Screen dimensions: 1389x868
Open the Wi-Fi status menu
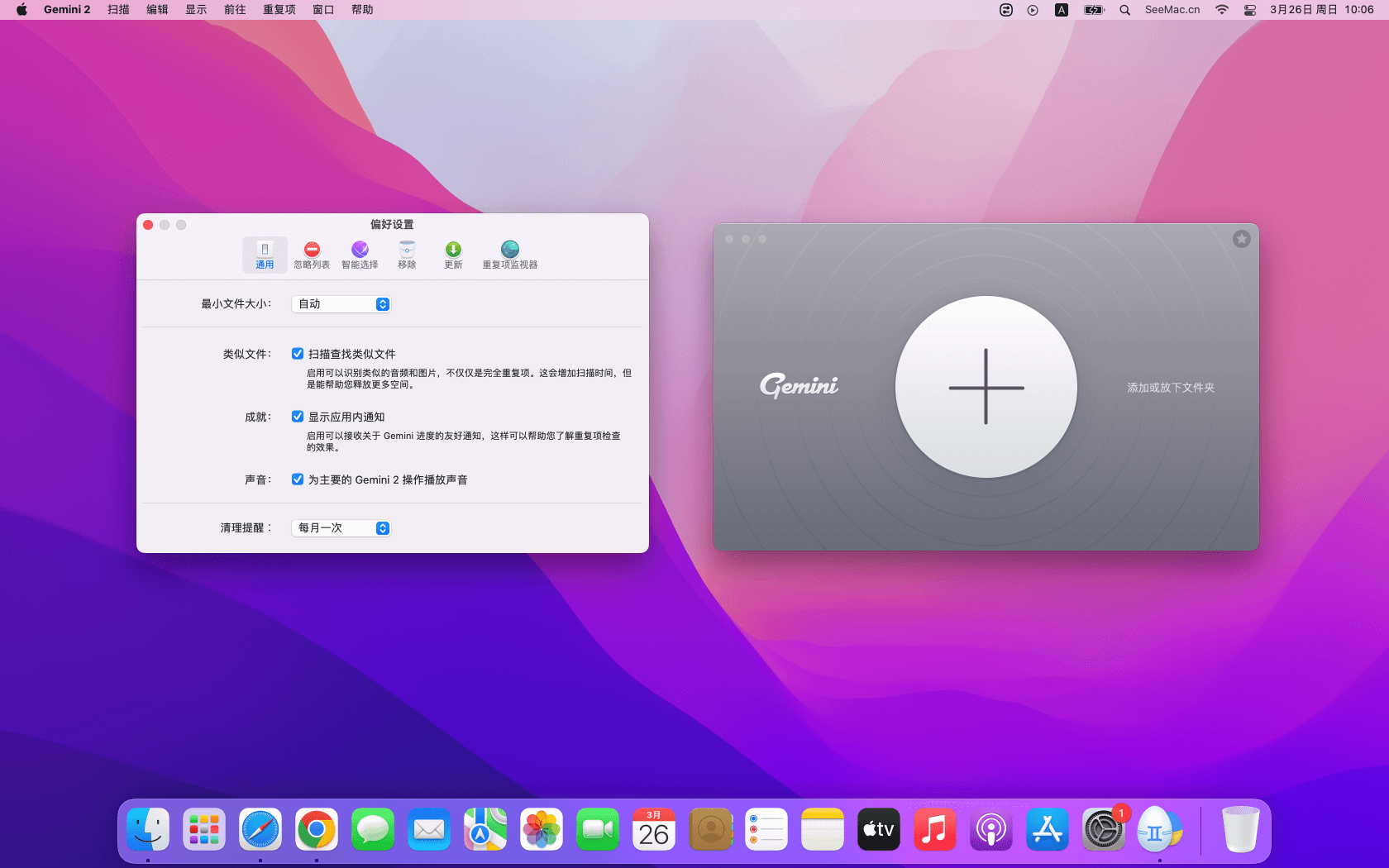point(1222,10)
